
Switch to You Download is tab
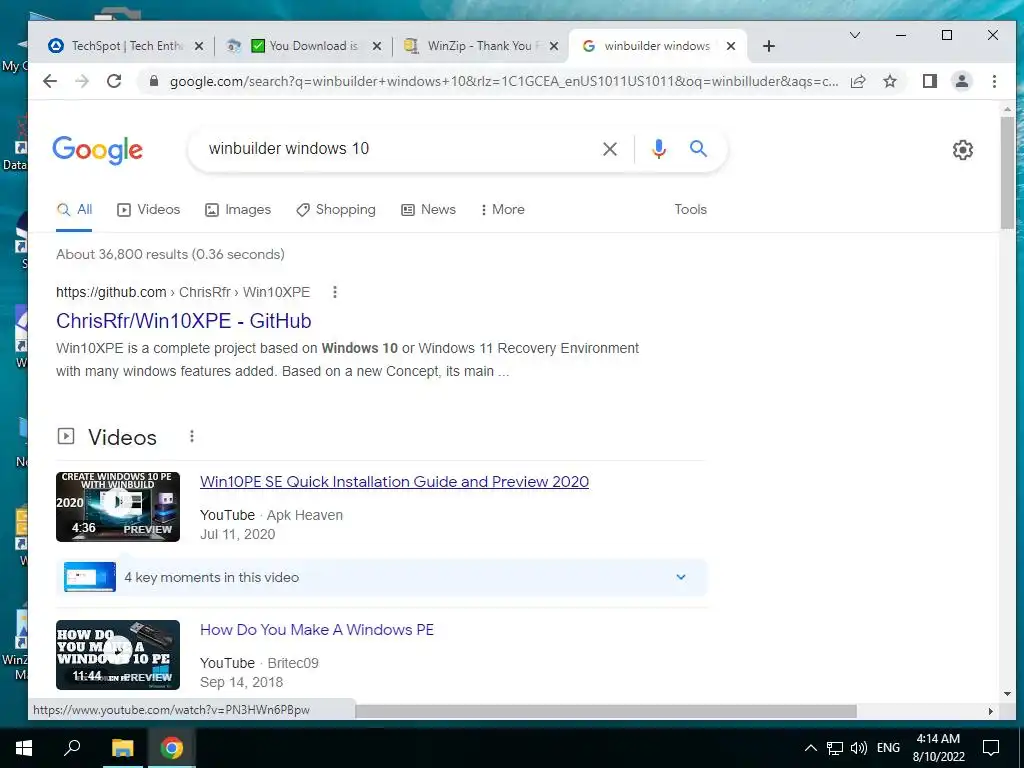[x=304, y=46]
